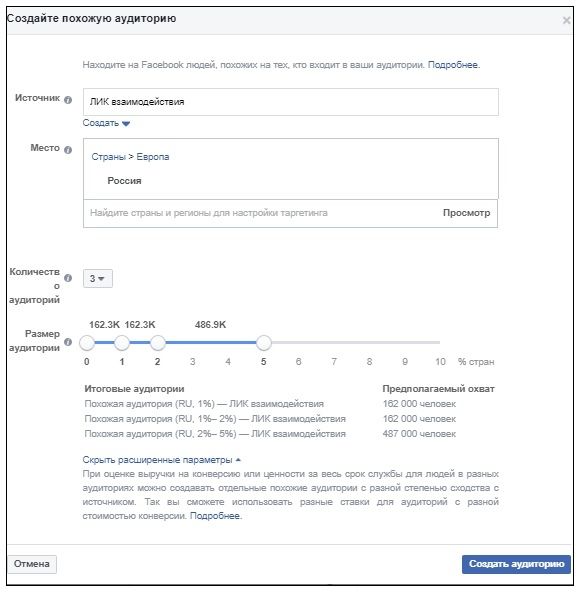The image size is (580, 592).
Task: Click the slider handle at 1 percent
Action: pos(122,343)
